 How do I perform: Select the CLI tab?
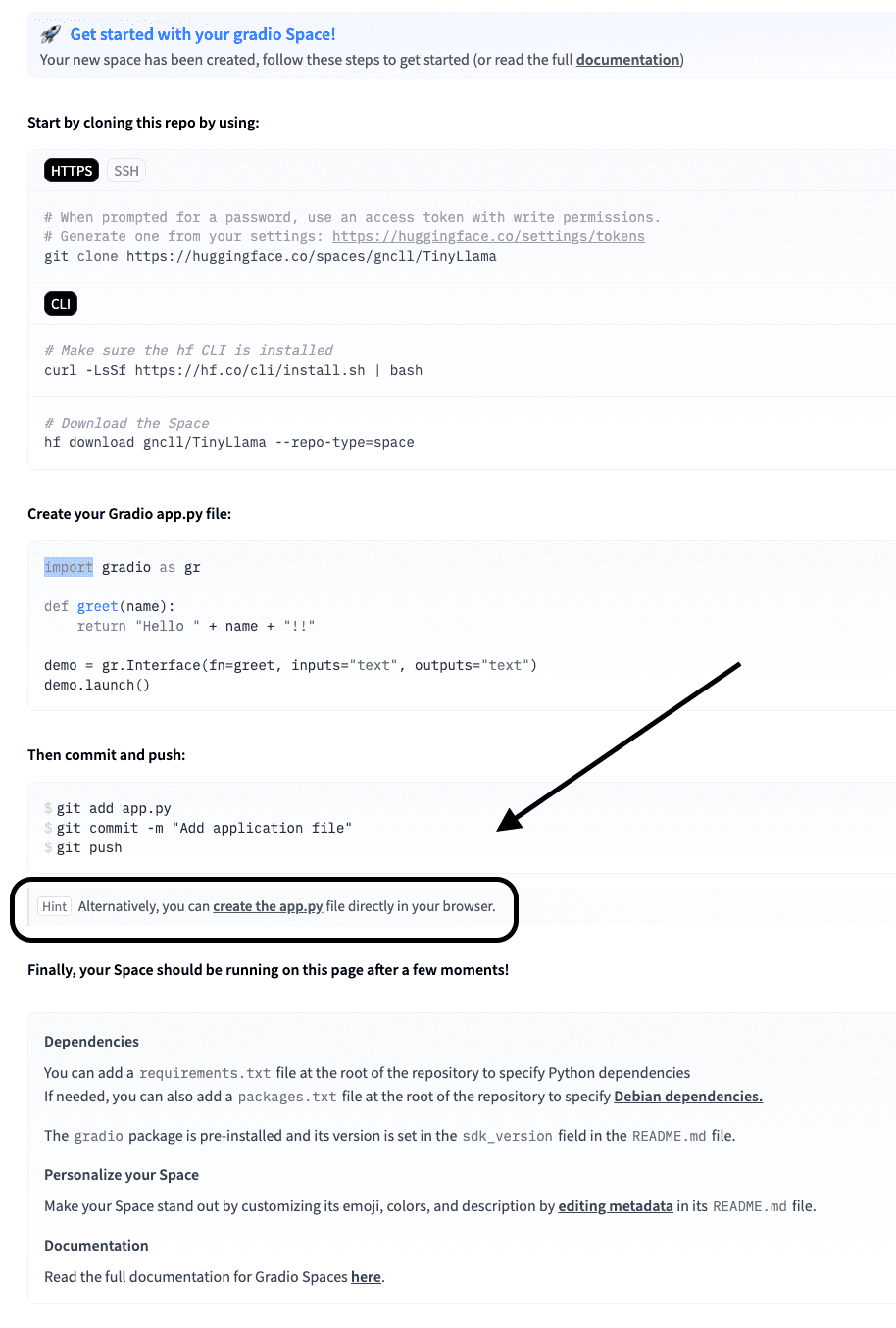(60, 303)
